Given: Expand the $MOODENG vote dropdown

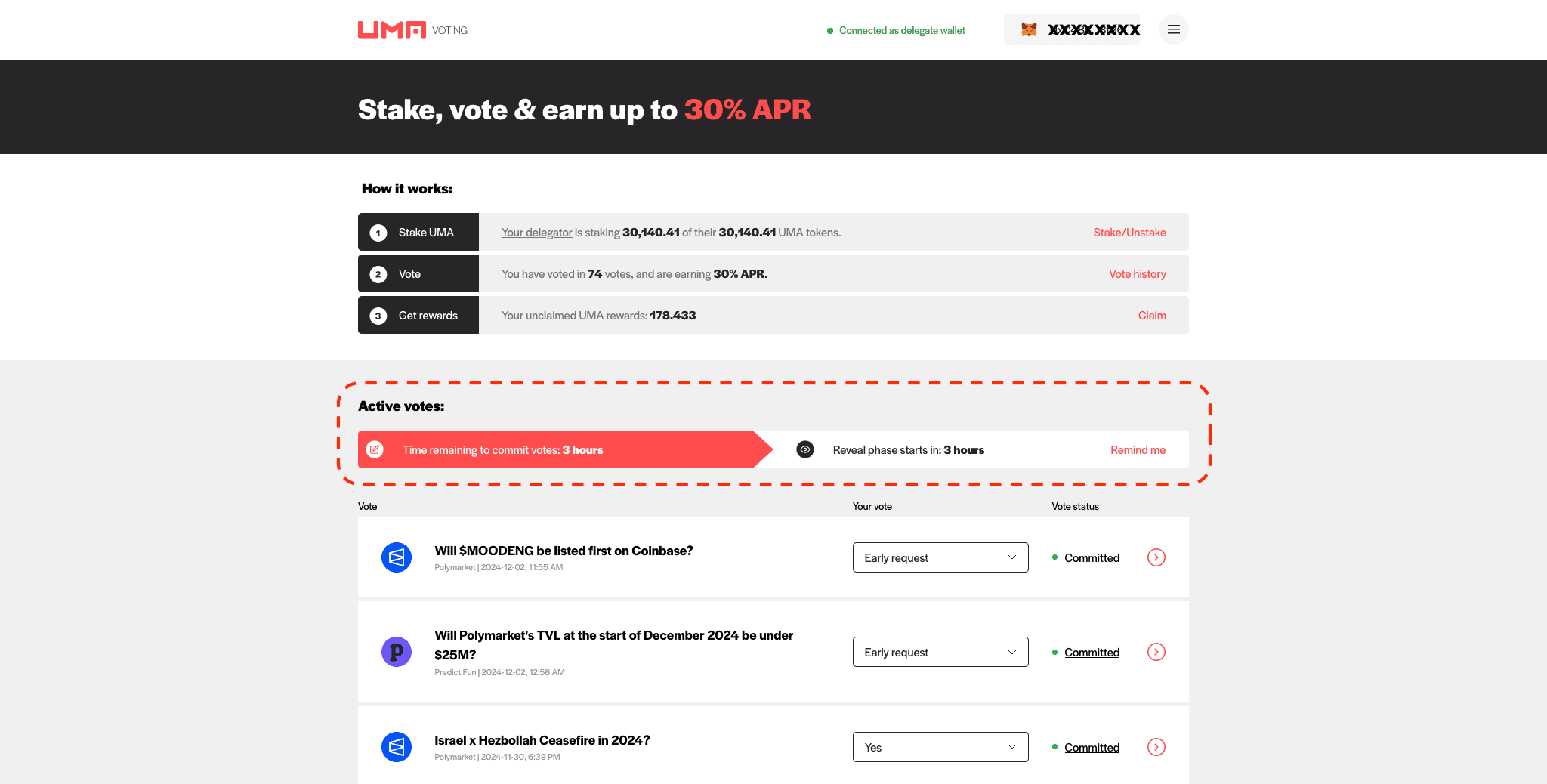Looking at the screenshot, I should point(940,557).
